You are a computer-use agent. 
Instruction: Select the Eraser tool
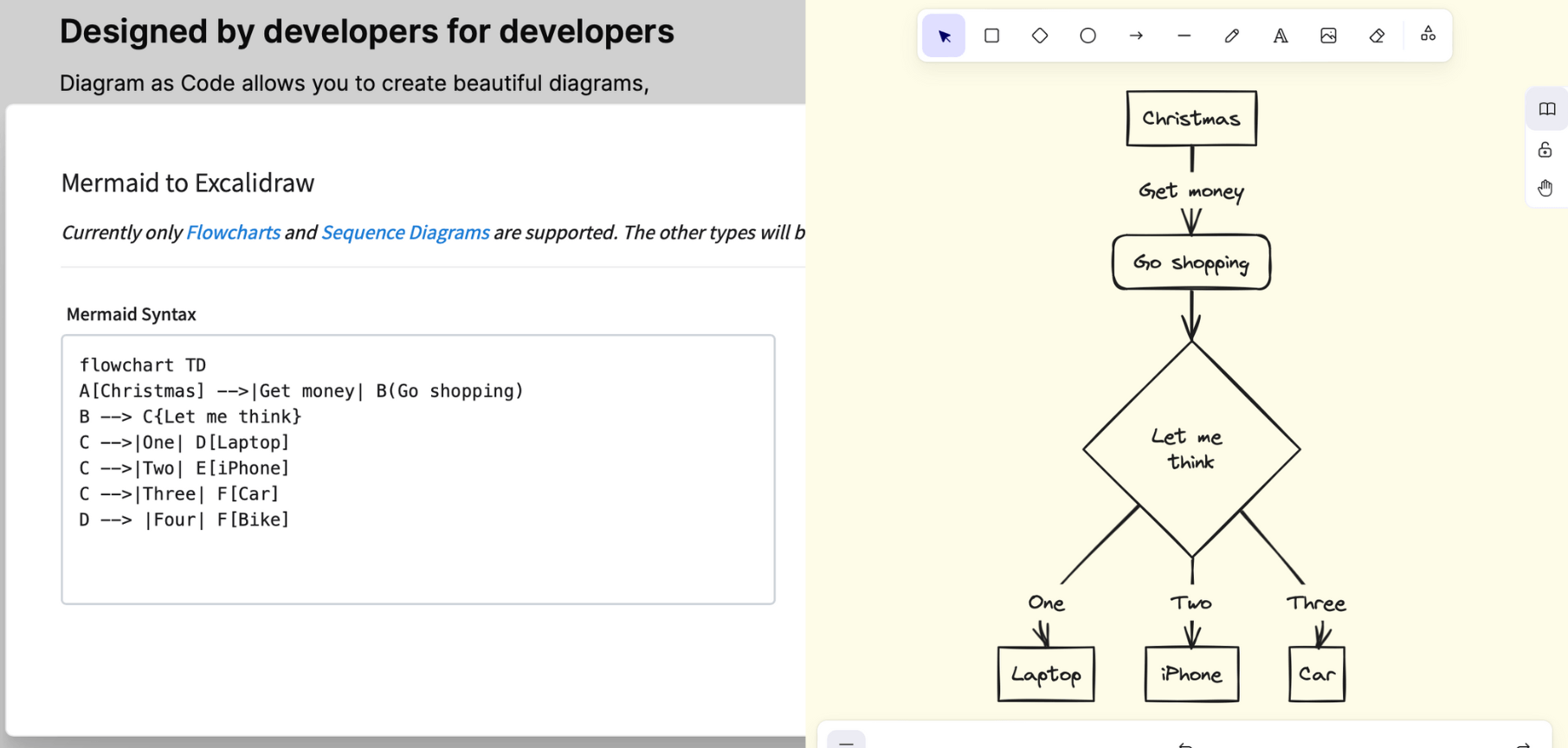tap(1377, 36)
